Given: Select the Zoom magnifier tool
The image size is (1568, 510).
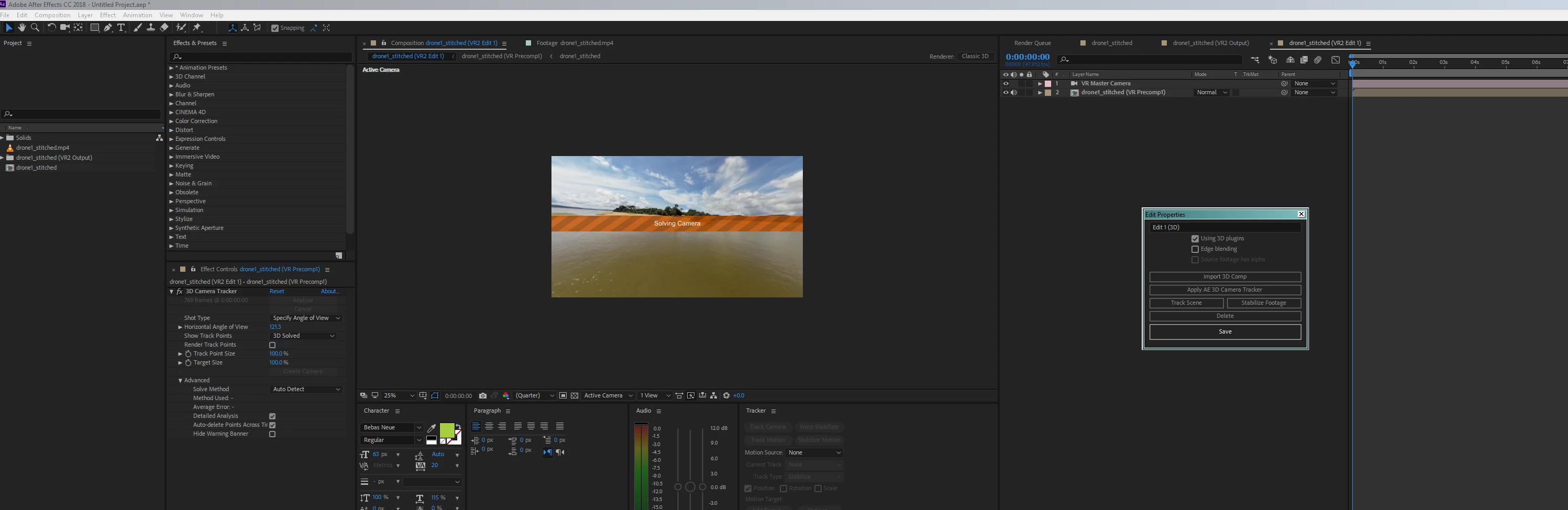Looking at the screenshot, I should click(x=35, y=27).
